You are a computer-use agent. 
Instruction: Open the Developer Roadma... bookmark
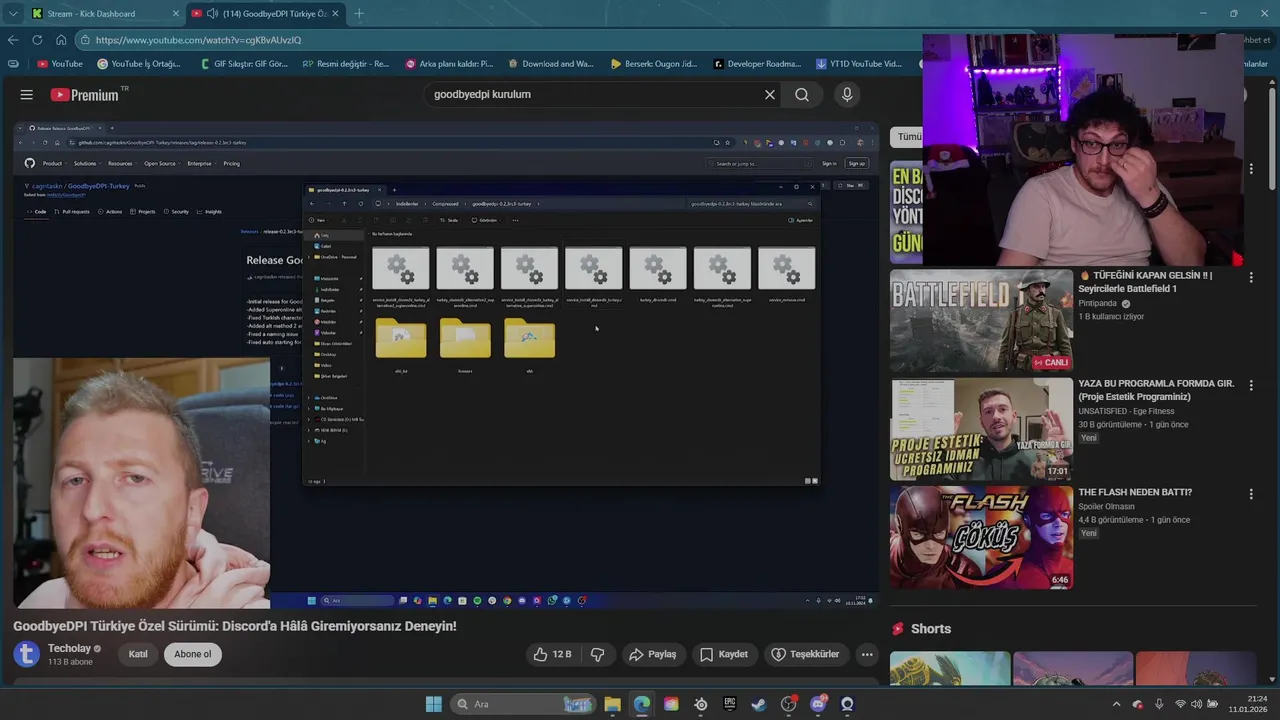point(757,64)
